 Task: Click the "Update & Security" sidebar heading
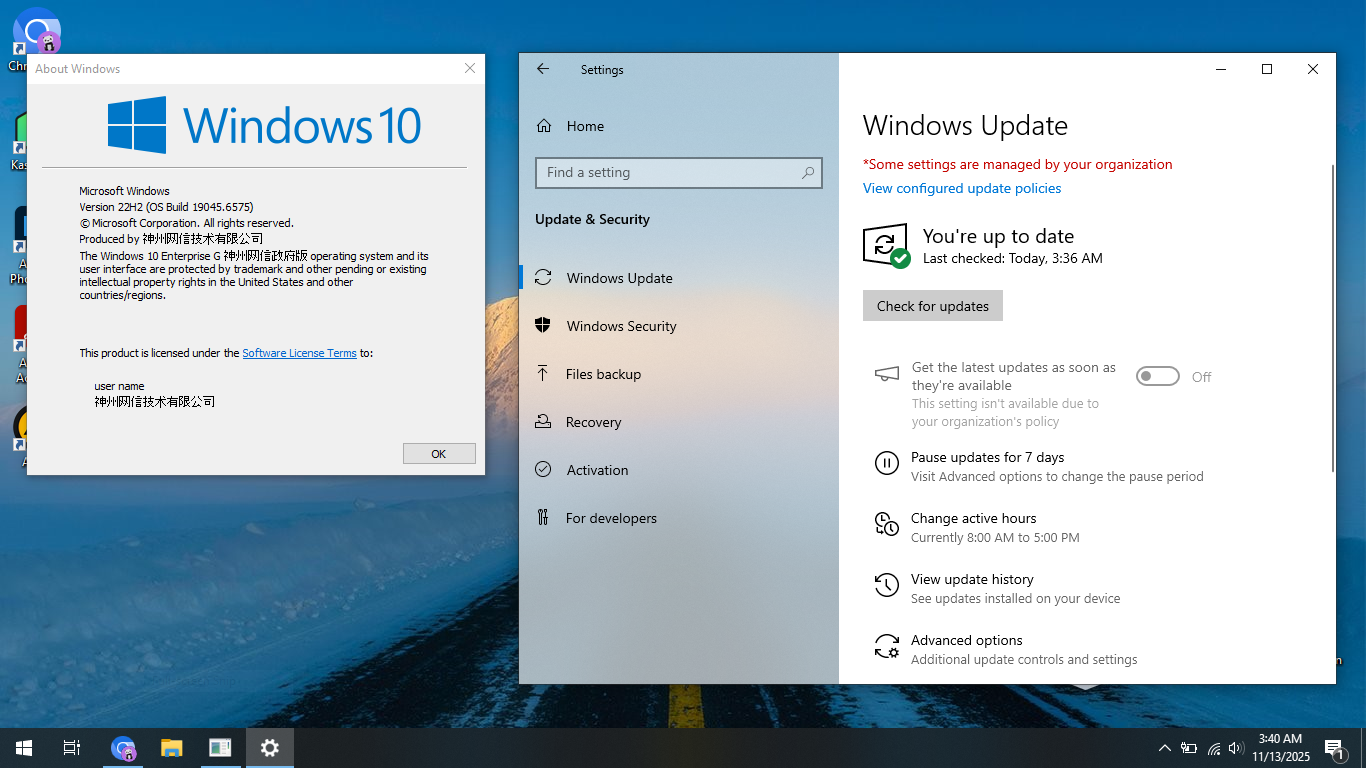tap(592, 219)
